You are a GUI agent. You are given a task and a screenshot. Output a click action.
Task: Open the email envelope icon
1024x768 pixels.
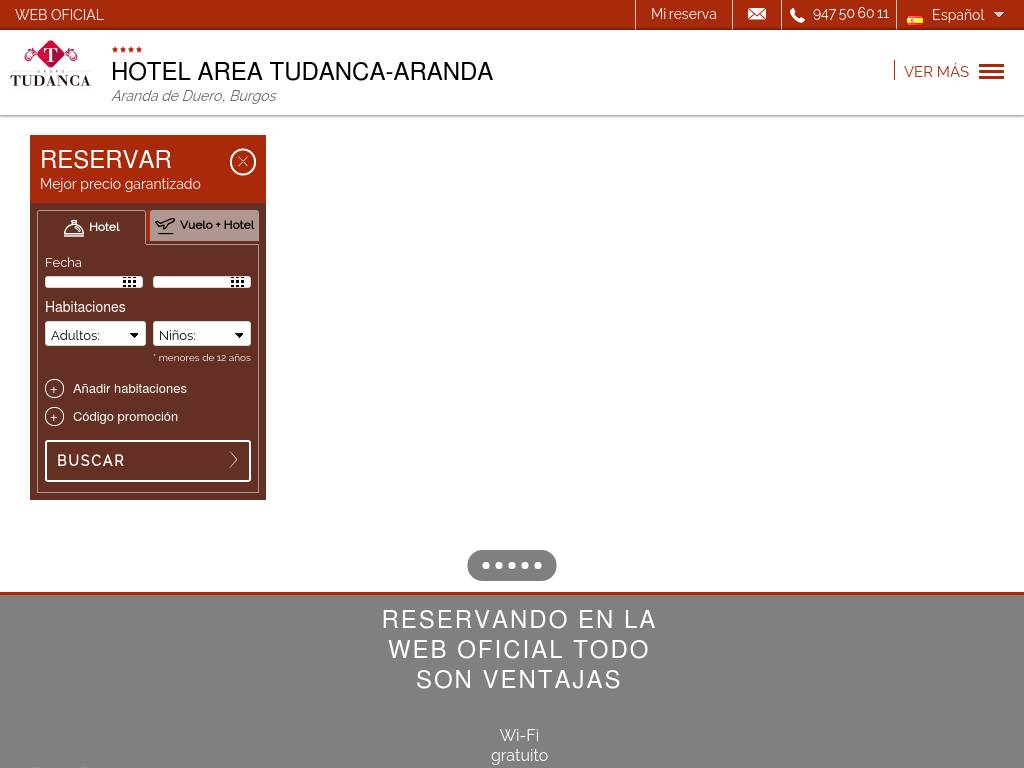pos(757,14)
